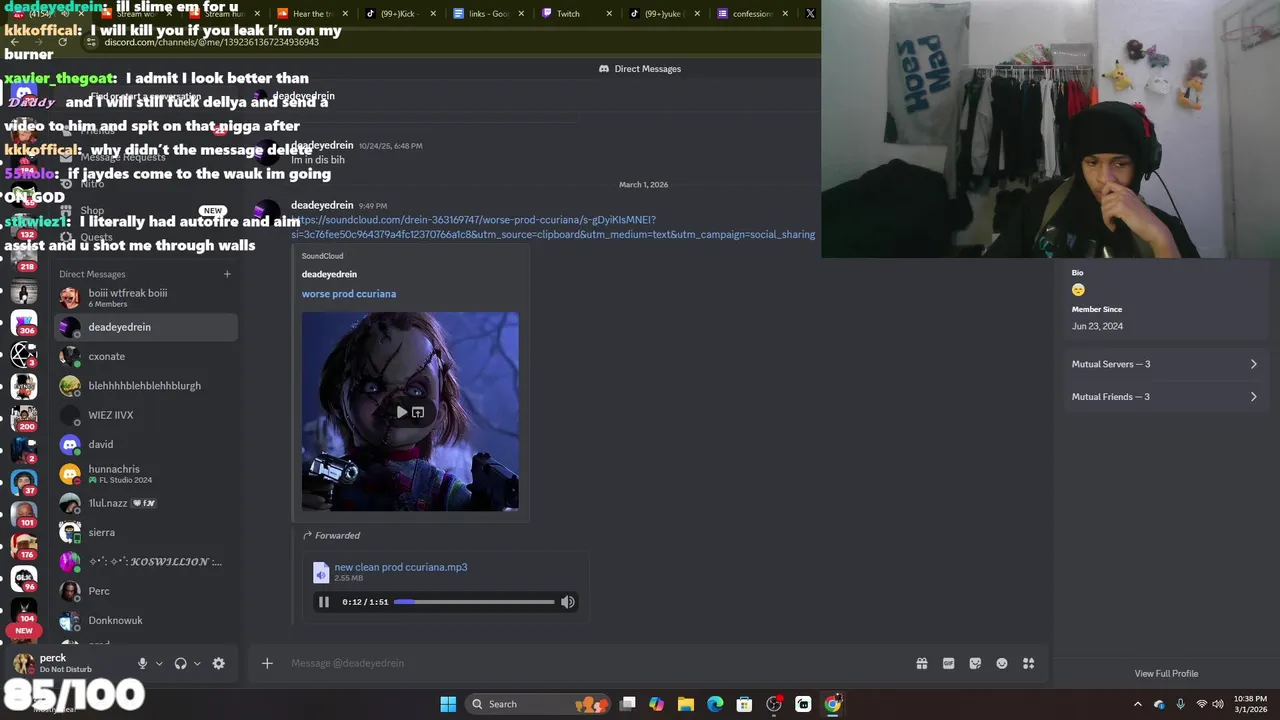
Task: Open the blehhhhblehblehhblurgh direct message
Action: point(146,386)
